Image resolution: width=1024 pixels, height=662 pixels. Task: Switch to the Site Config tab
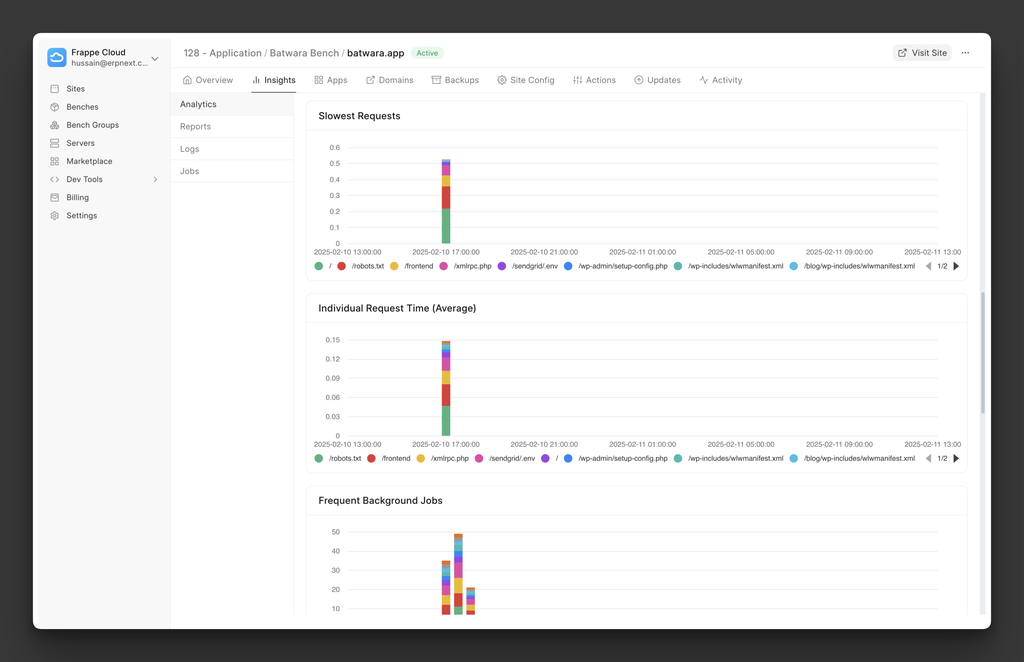525,80
